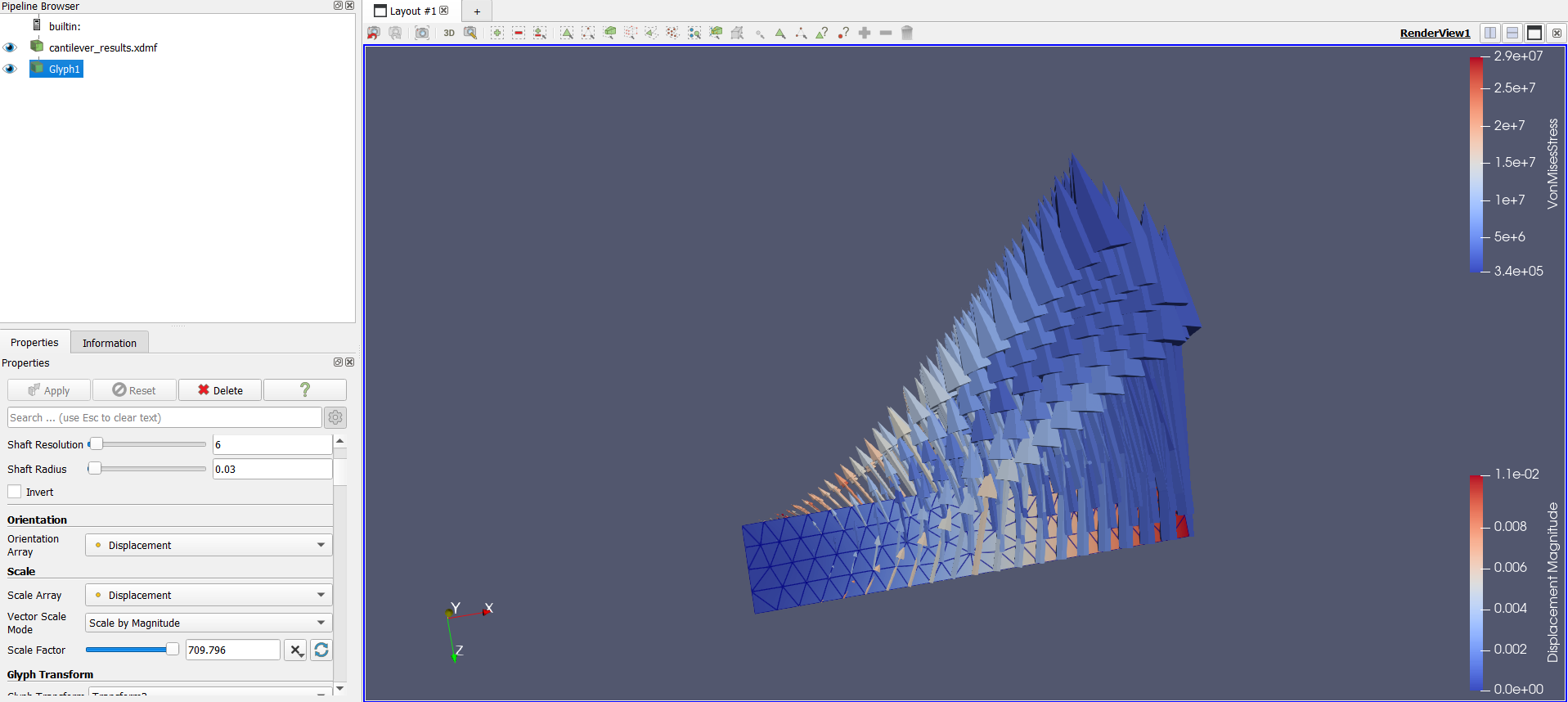
Task: Activate the Select Points Through tool
Action: pyautogui.click(x=631, y=33)
